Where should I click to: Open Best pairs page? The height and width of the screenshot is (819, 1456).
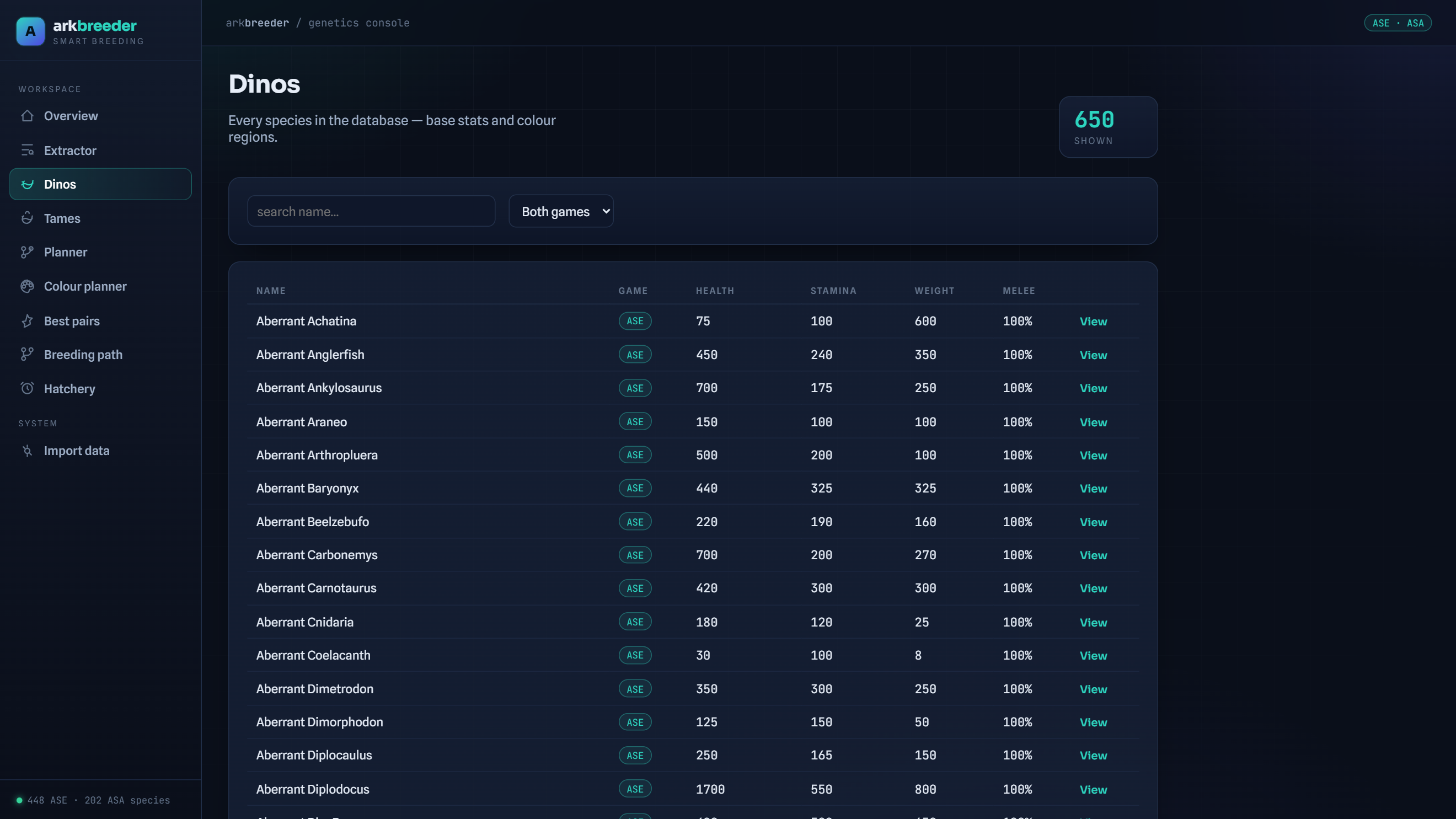(x=100, y=321)
